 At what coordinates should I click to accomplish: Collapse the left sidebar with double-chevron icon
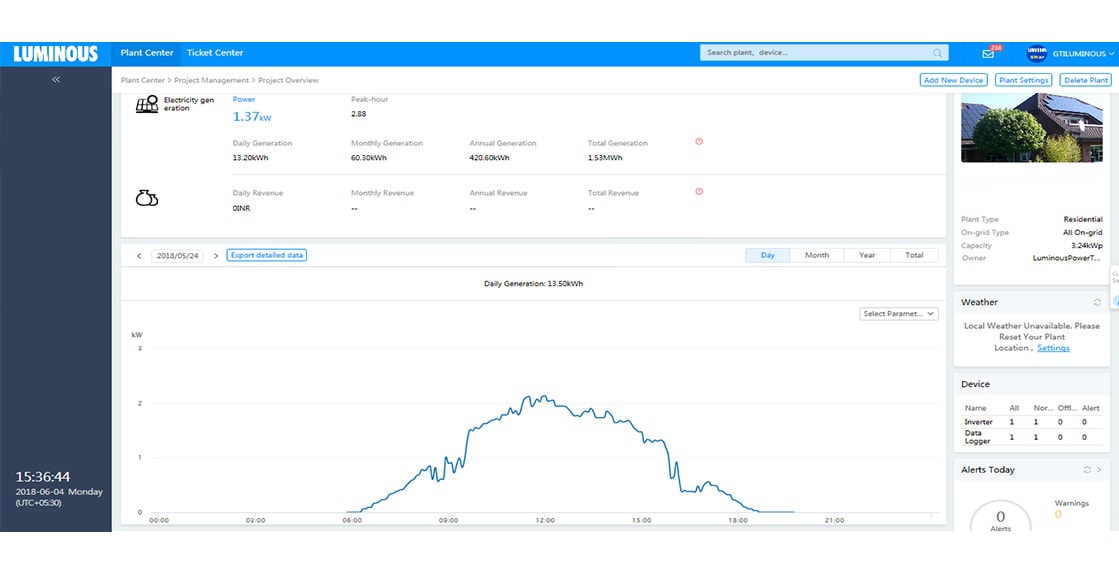(56, 79)
